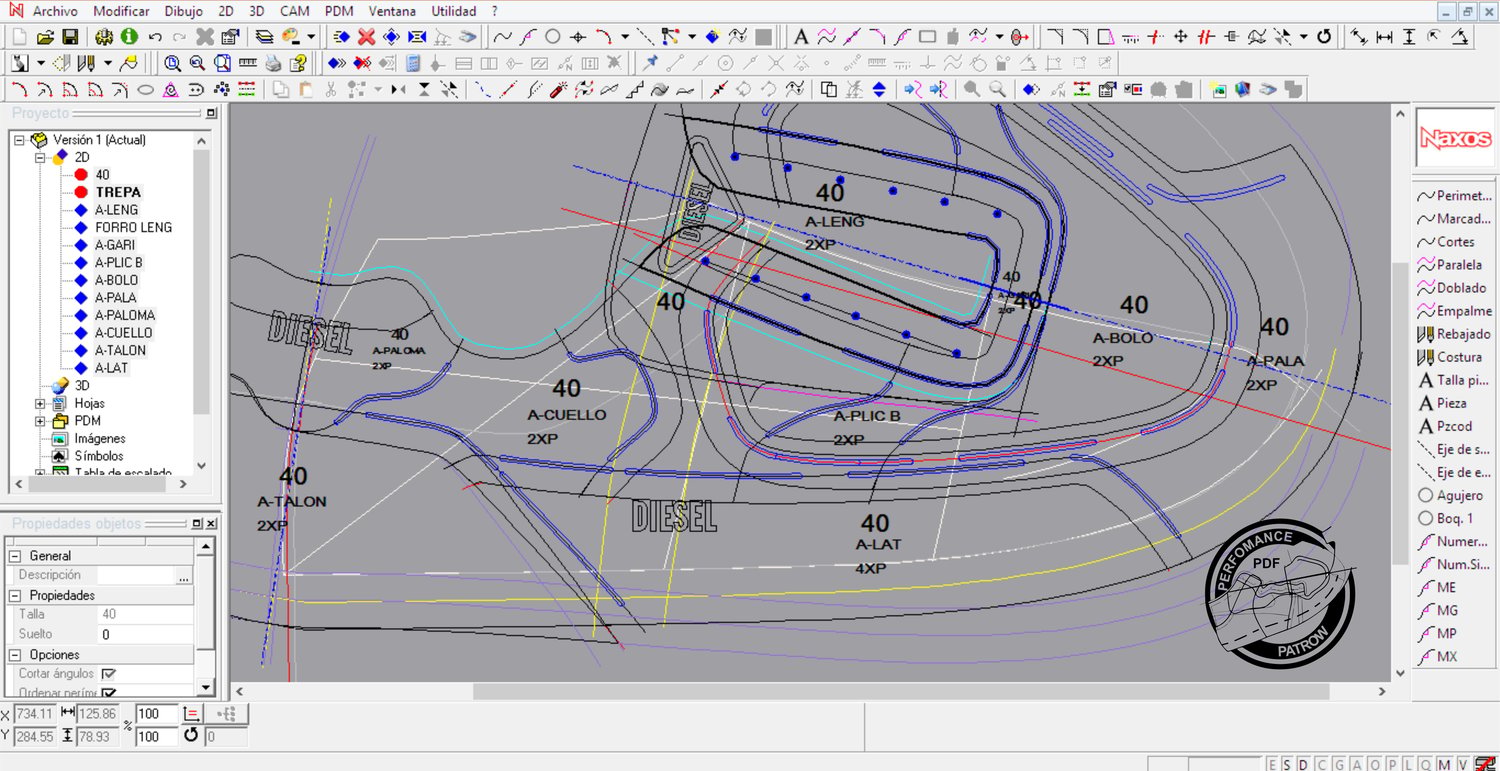
Task: Select the A-LENG piece in tree
Action: pyautogui.click(x=117, y=210)
